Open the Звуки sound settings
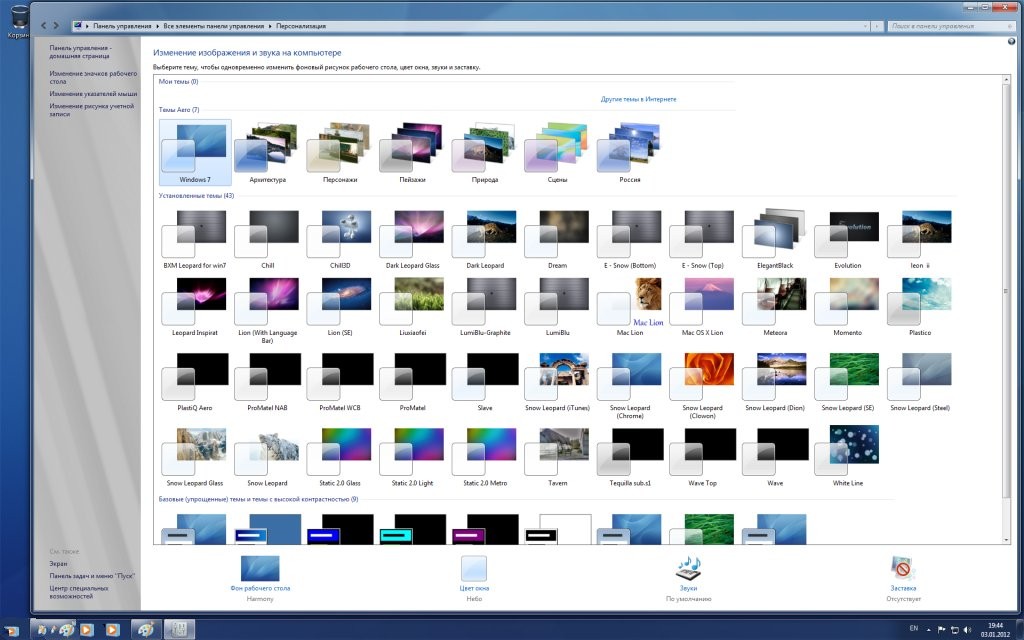The height and width of the screenshot is (640, 1024). click(688, 578)
